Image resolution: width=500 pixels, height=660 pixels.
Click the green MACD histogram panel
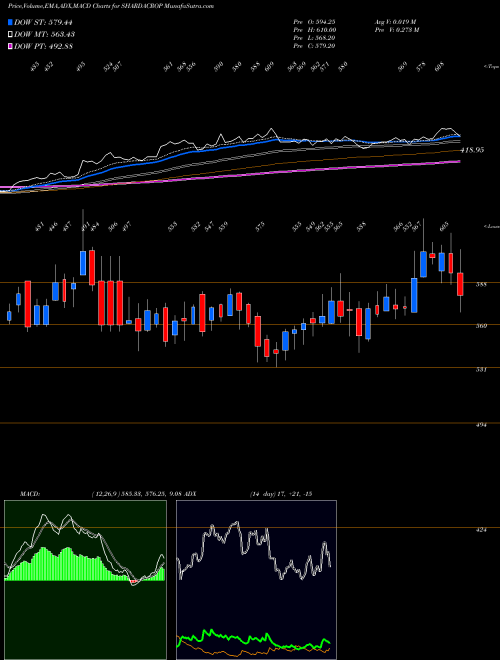point(85,580)
